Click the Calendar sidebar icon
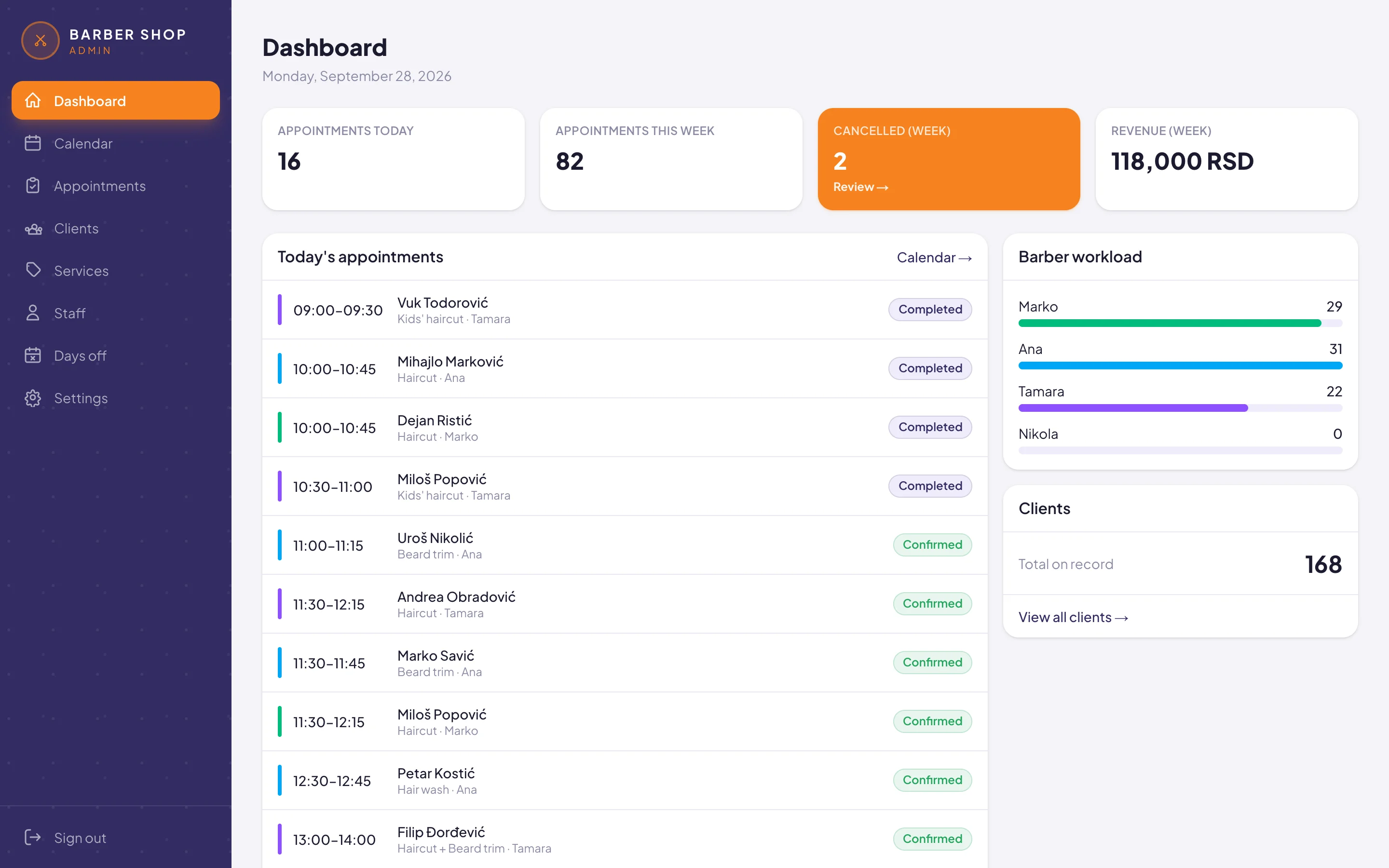The height and width of the screenshot is (868, 1389). point(33,143)
